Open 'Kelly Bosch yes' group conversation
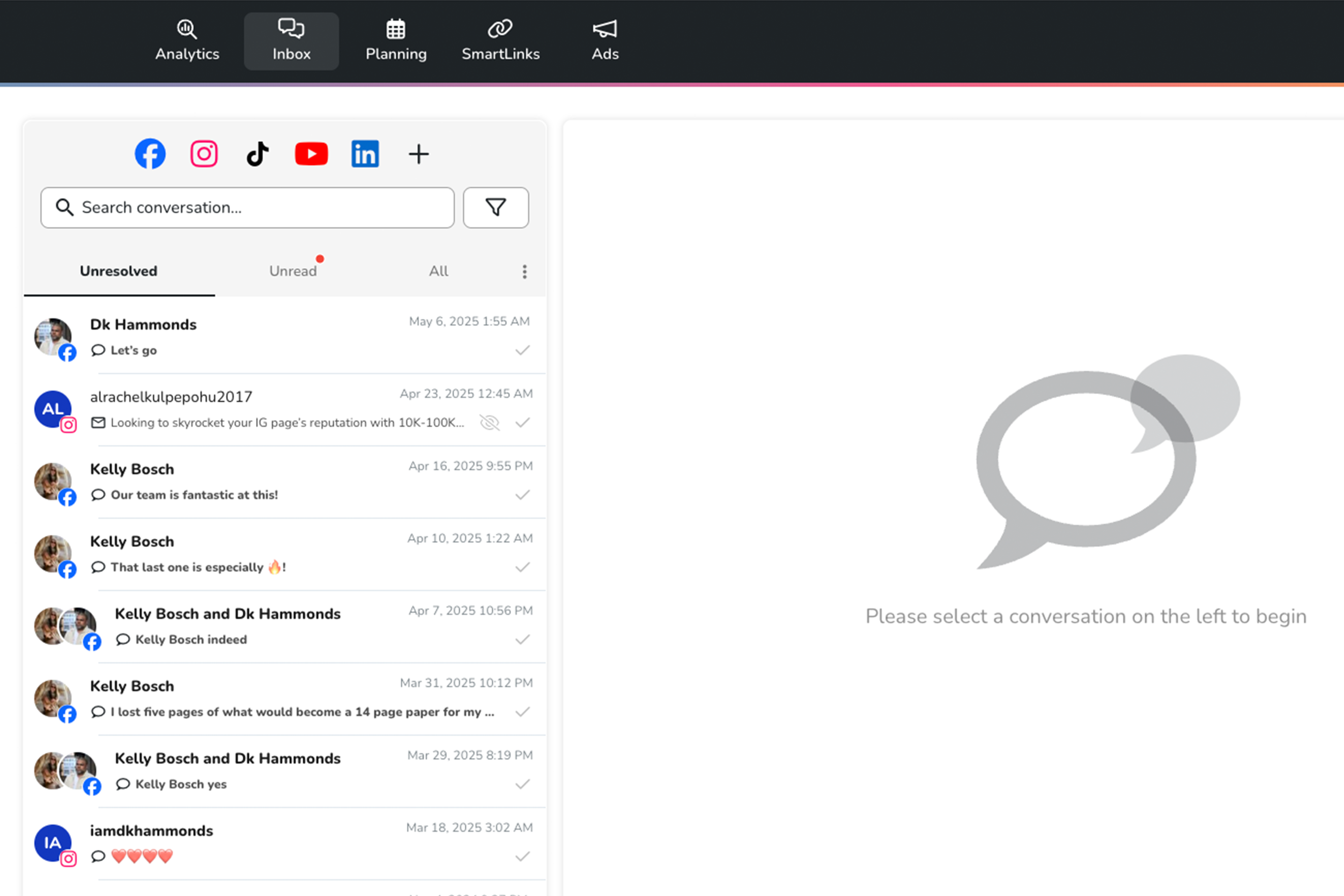The width and height of the screenshot is (1344, 896). (285, 771)
